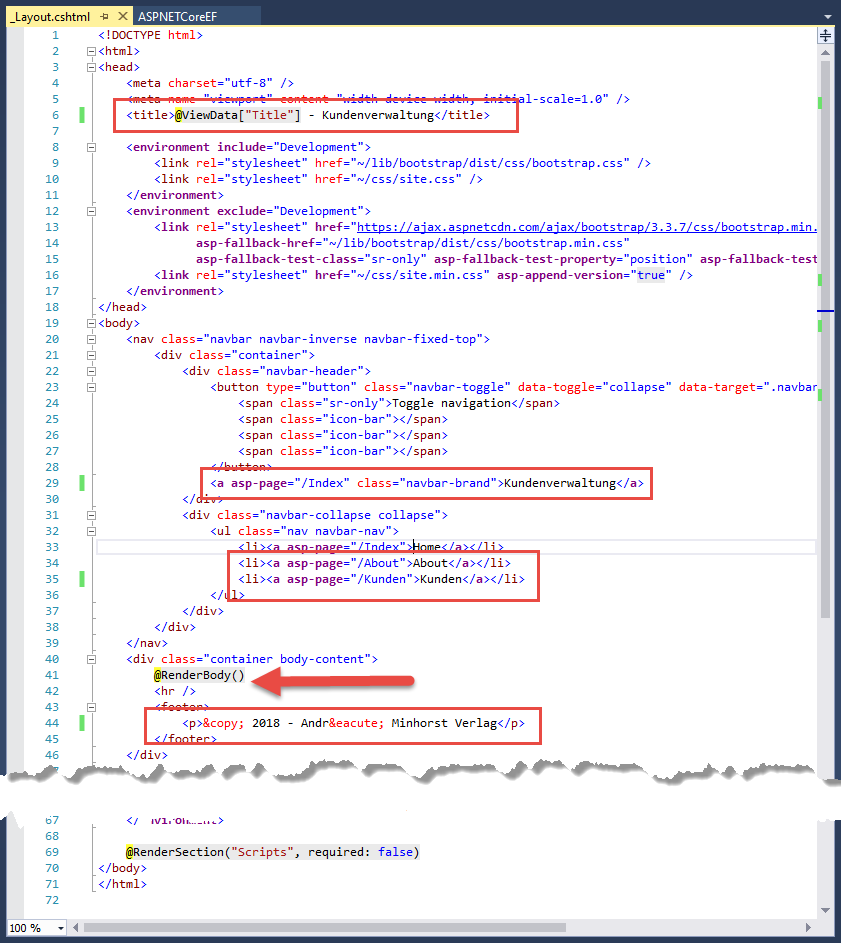
Task: Collapse the nav navbar element outline
Action: click(91, 339)
